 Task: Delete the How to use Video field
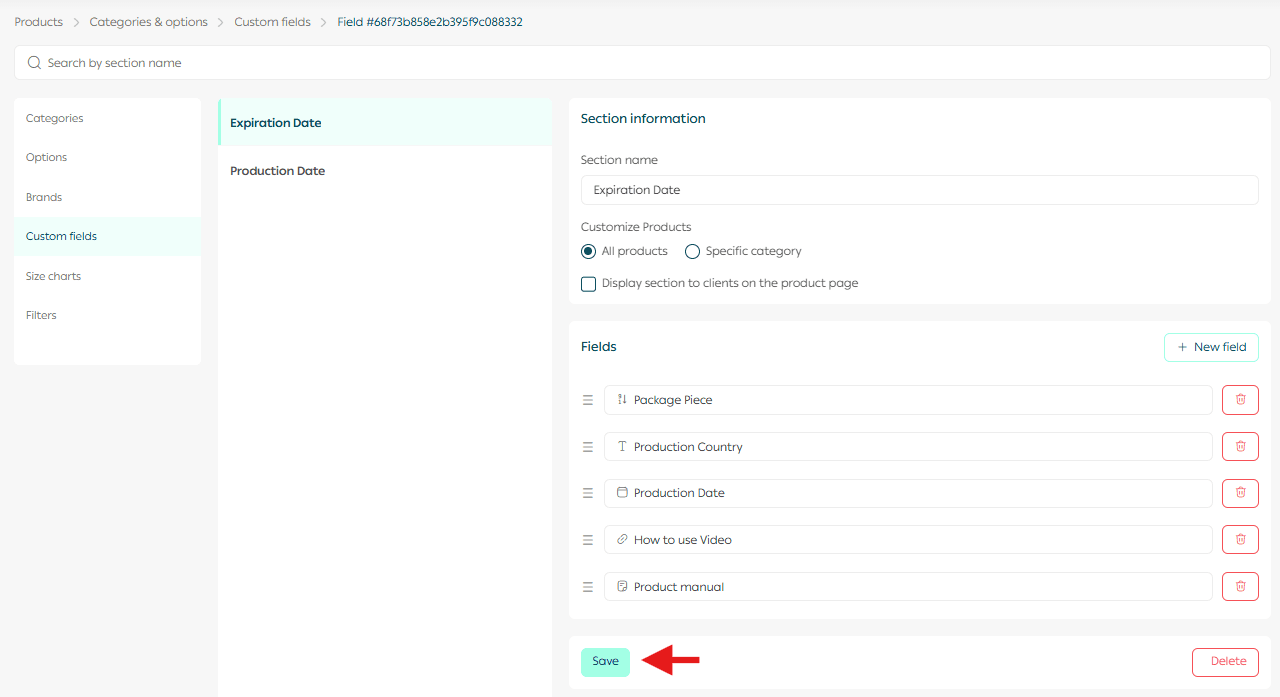(x=1240, y=540)
